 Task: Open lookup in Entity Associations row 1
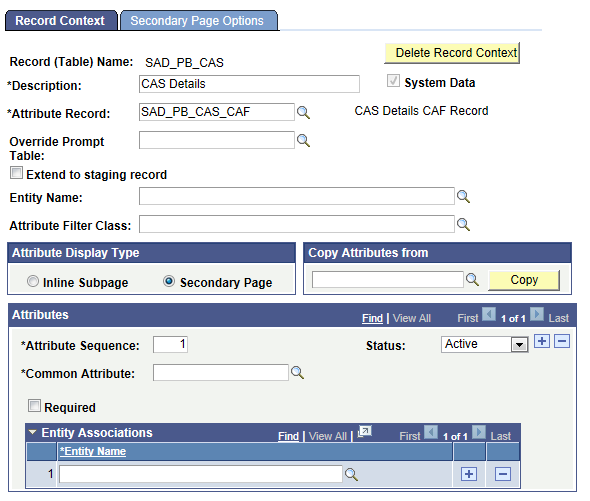[x=351, y=474]
